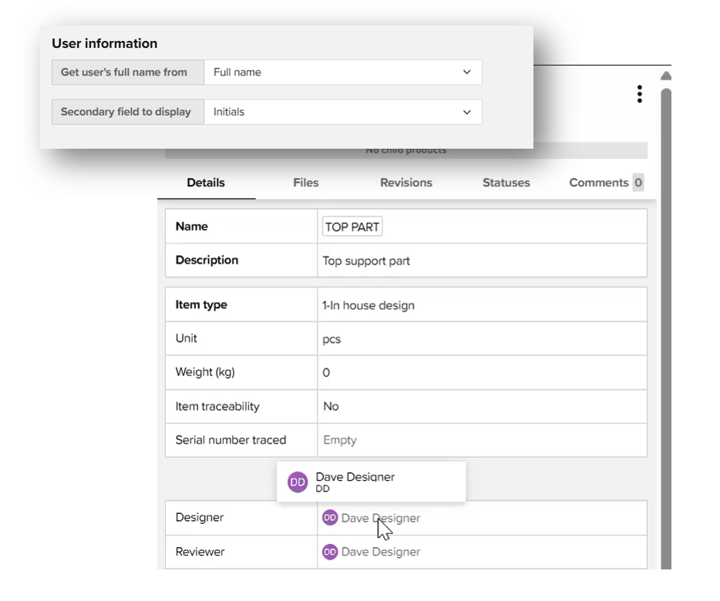Click the Reviewer row DD avatar
720x601 pixels.
click(330, 552)
